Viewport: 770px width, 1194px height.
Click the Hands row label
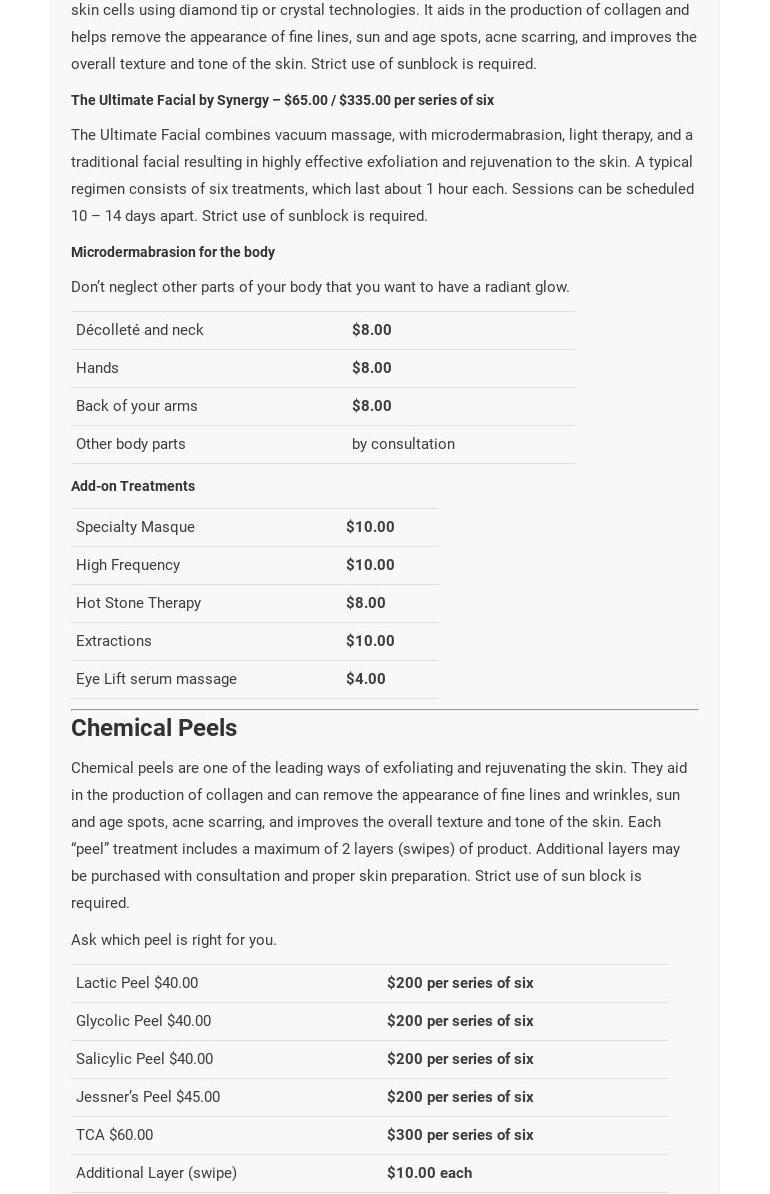click(97, 368)
